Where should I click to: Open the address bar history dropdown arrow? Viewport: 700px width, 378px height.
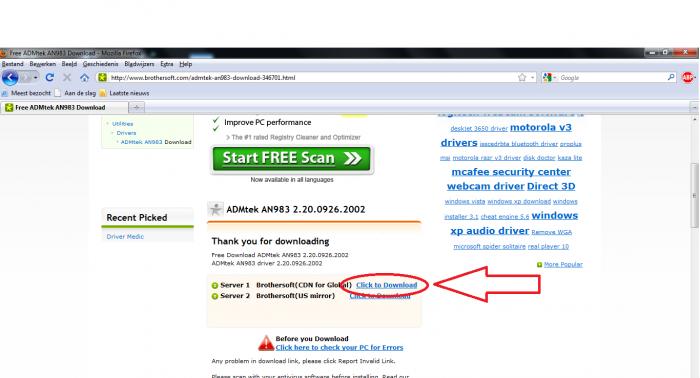[x=533, y=78]
